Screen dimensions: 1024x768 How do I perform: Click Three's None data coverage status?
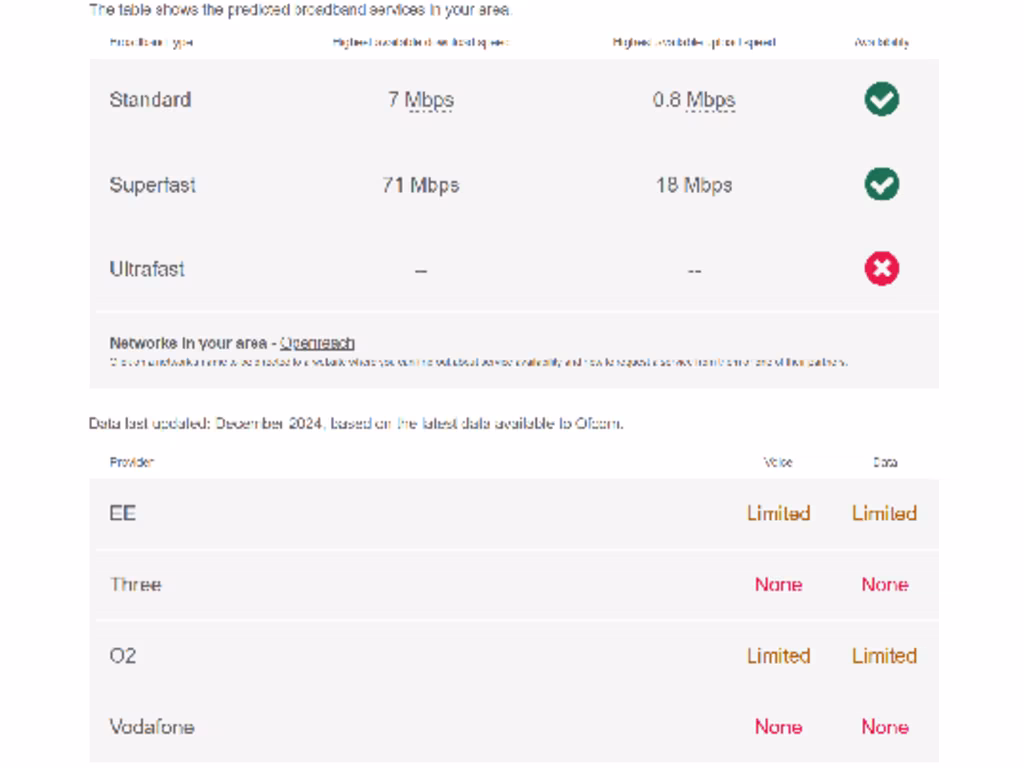(x=884, y=584)
